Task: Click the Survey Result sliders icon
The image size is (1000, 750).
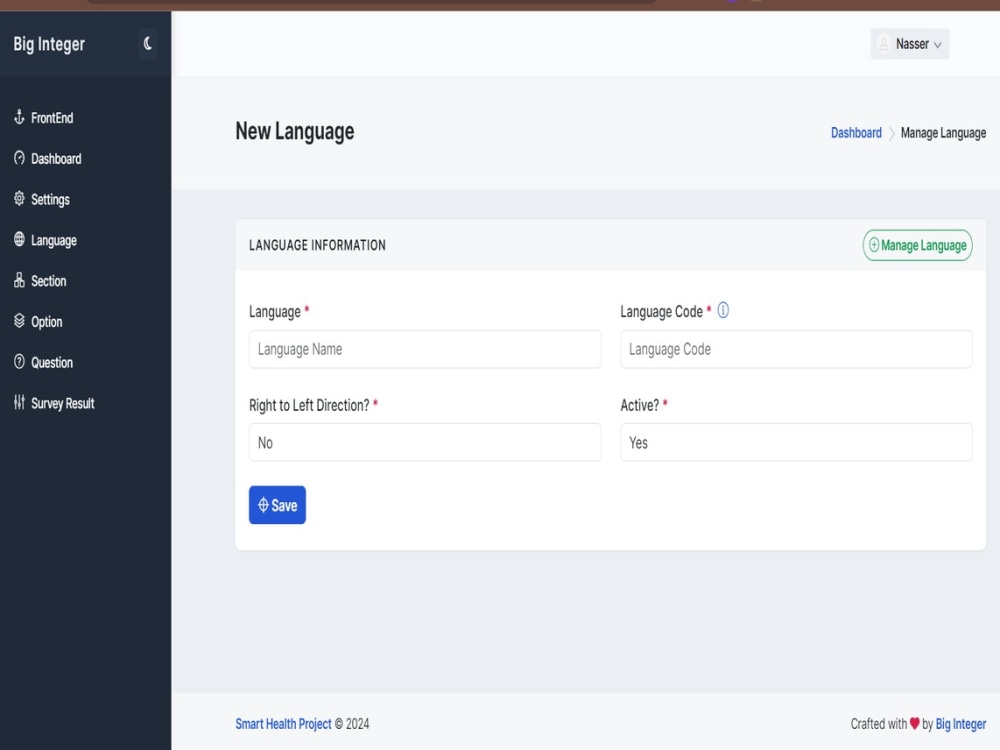Action: (19, 402)
